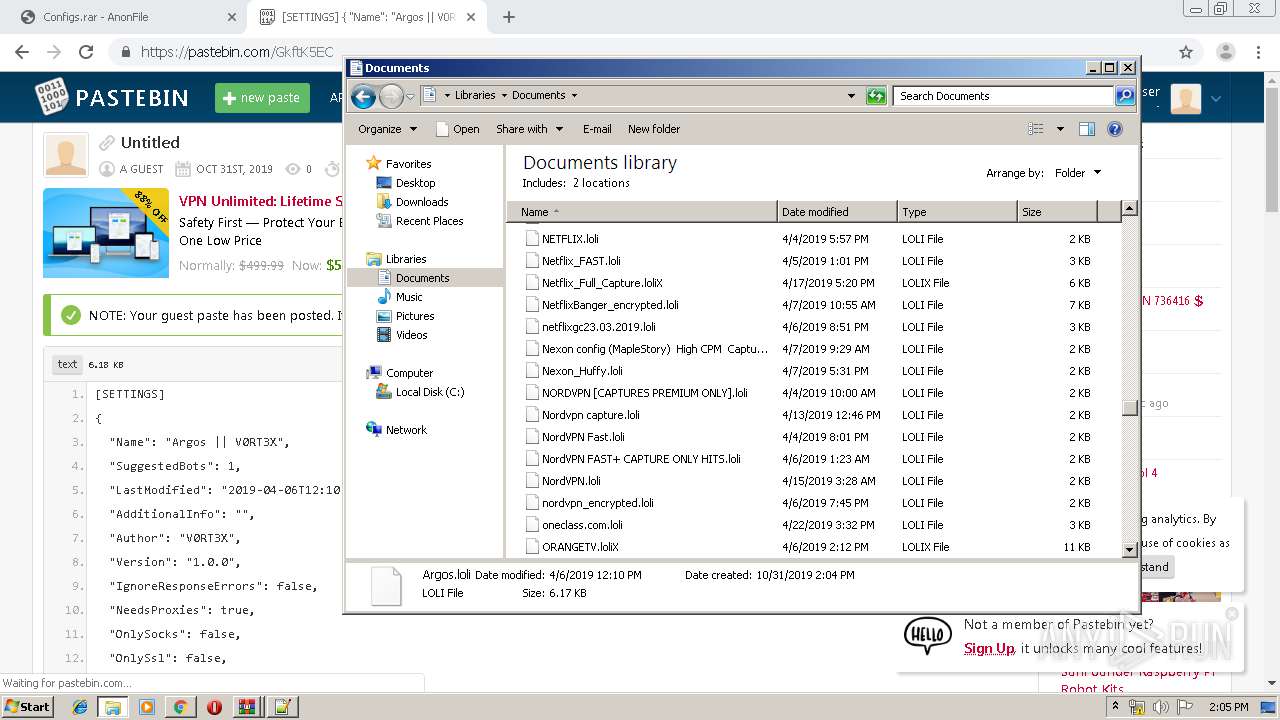Select the Netflix_Full_Capture.loliX file

pos(602,283)
